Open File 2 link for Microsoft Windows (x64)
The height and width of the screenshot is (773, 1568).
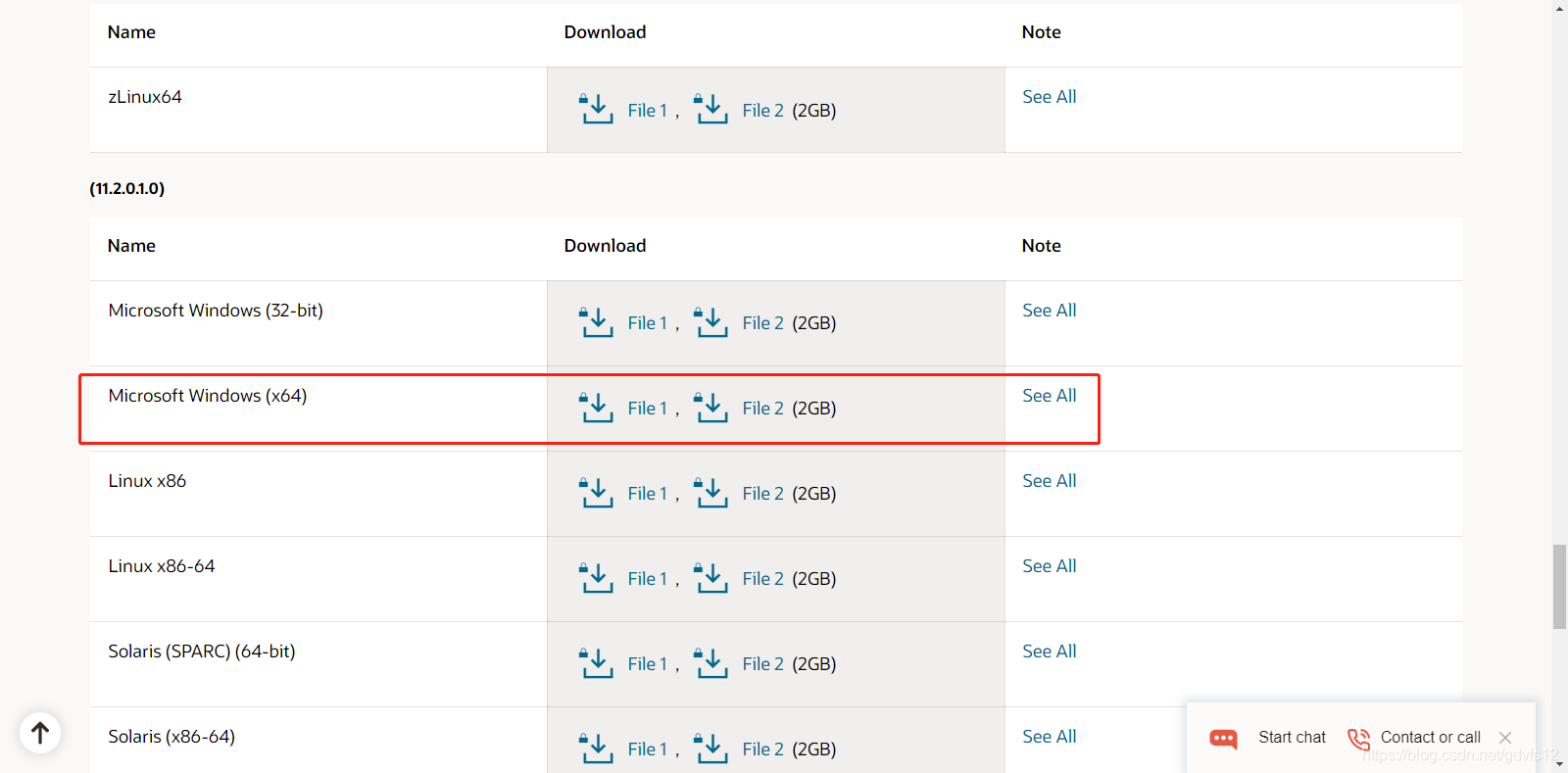pyautogui.click(x=762, y=409)
